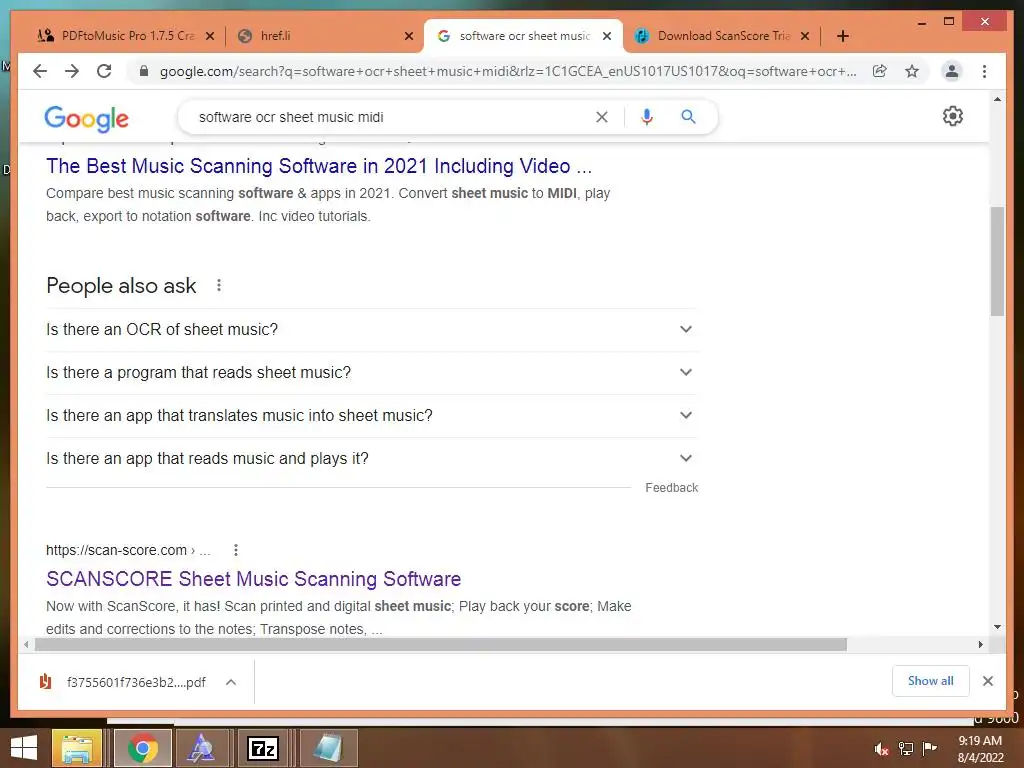Click scroll right arrow on horizontal scrollbar
Screen dimensions: 1024x768
pos(980,645)
